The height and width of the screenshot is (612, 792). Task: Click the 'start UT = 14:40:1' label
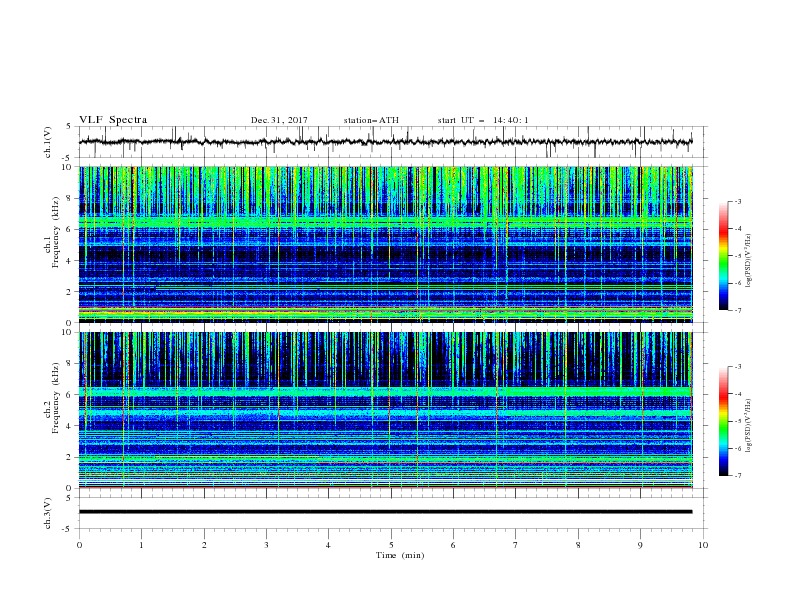coord(483,120)
